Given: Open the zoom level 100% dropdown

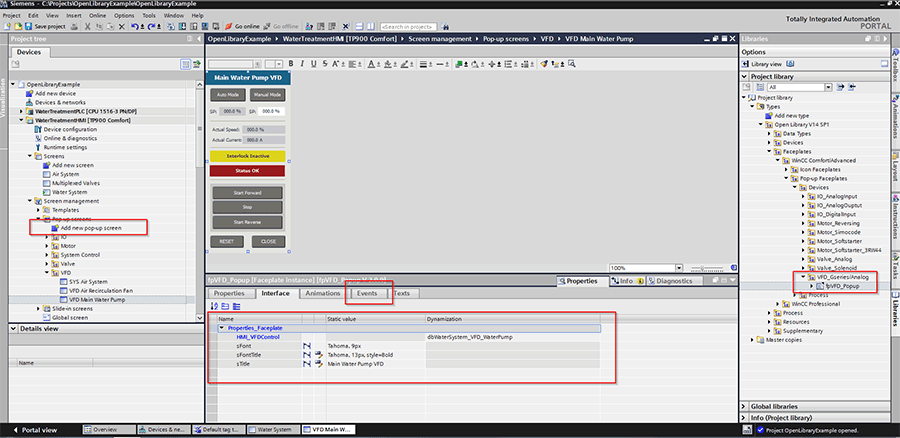Looking at the screenshot, I should 679,268.
